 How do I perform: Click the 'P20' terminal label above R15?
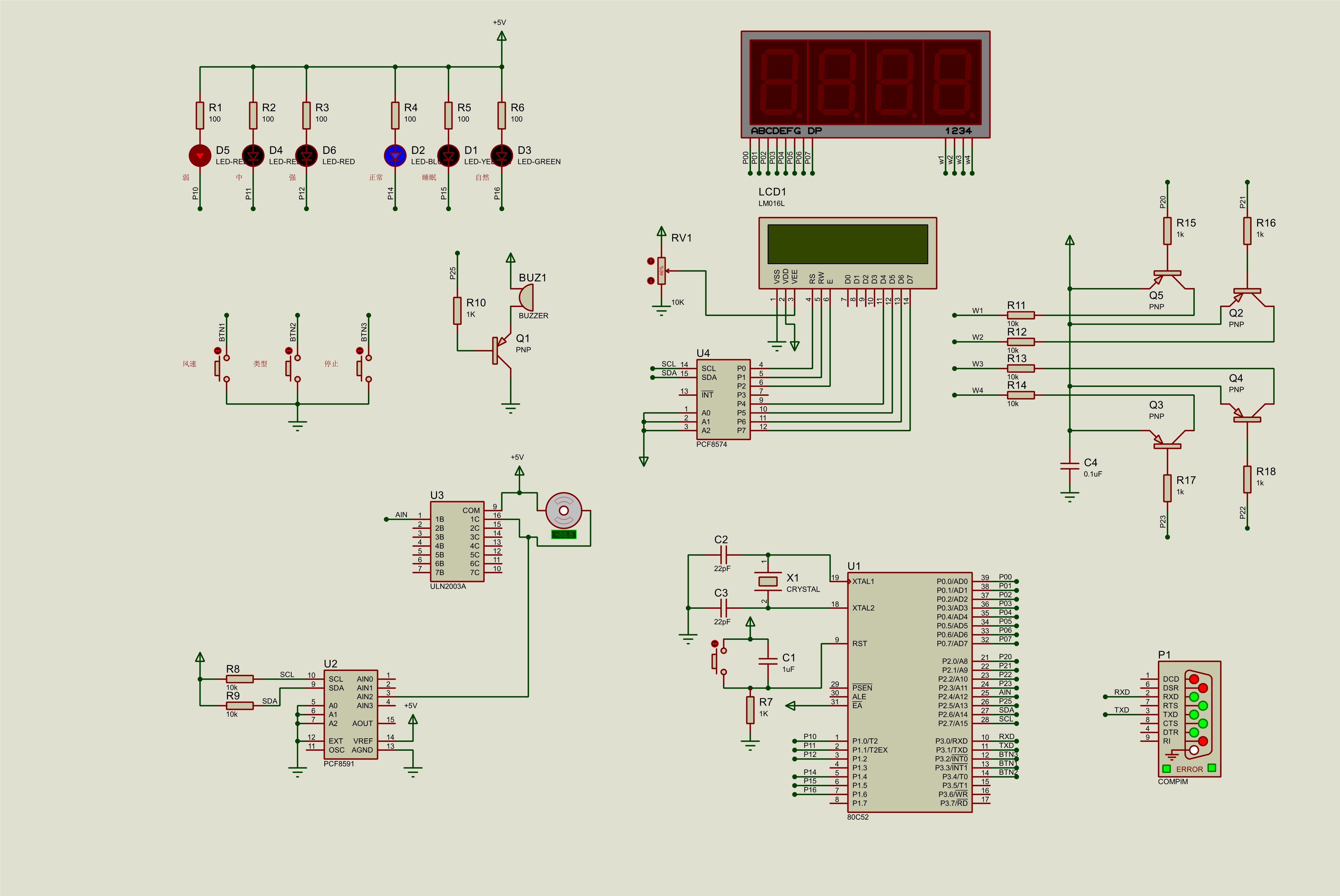(x=1163, y=202)
